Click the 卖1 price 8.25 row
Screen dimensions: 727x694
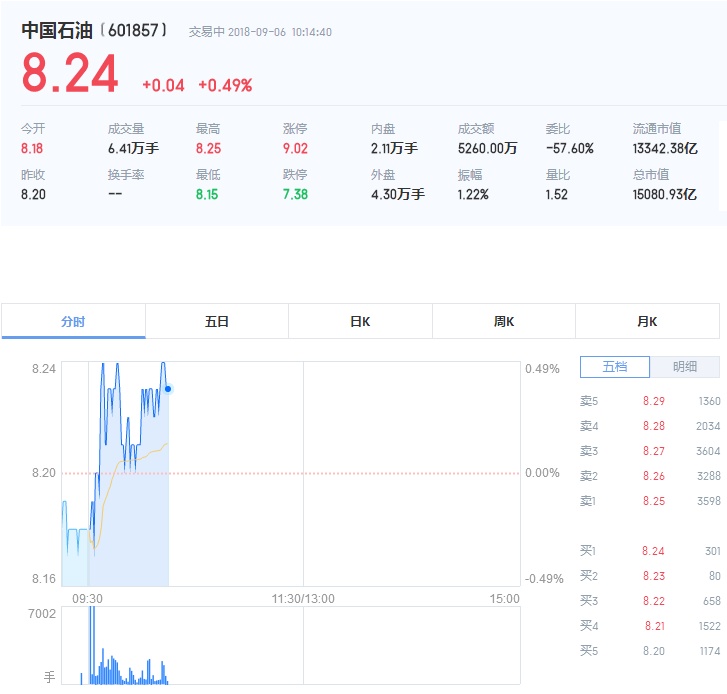click(650, 501)
